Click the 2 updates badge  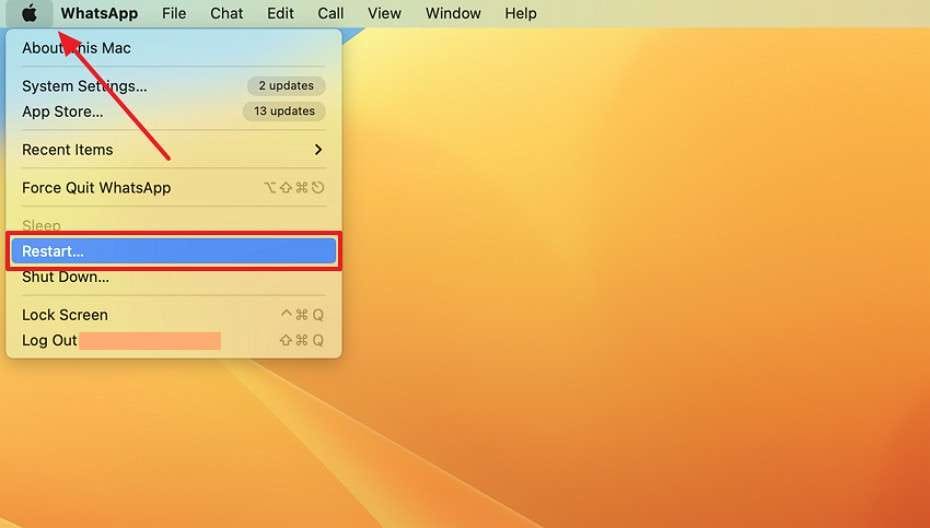(286, 85)
